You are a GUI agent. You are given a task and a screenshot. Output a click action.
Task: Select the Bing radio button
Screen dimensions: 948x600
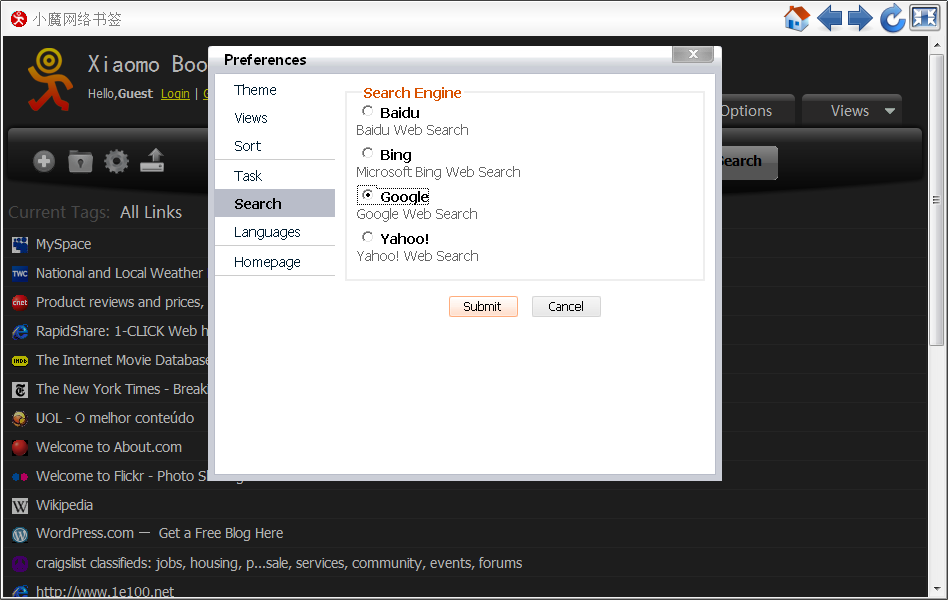coord(368,154)
